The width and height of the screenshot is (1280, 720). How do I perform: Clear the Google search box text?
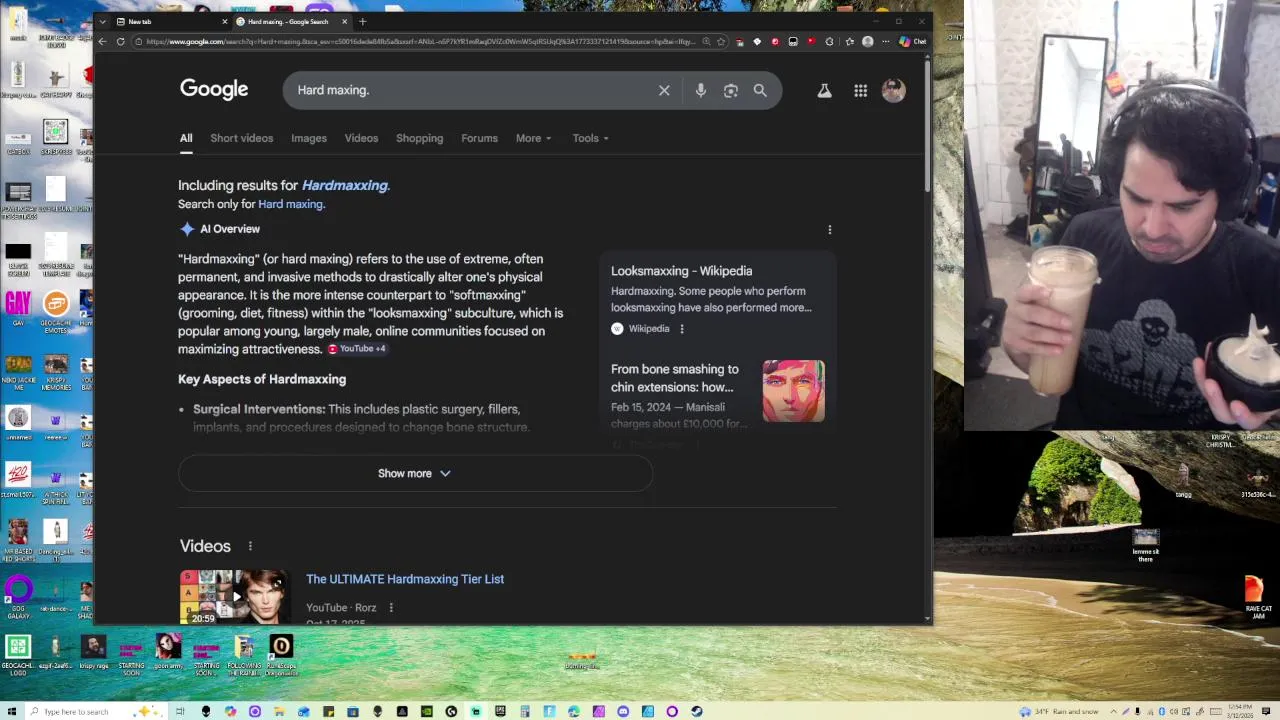coord(664,90)
